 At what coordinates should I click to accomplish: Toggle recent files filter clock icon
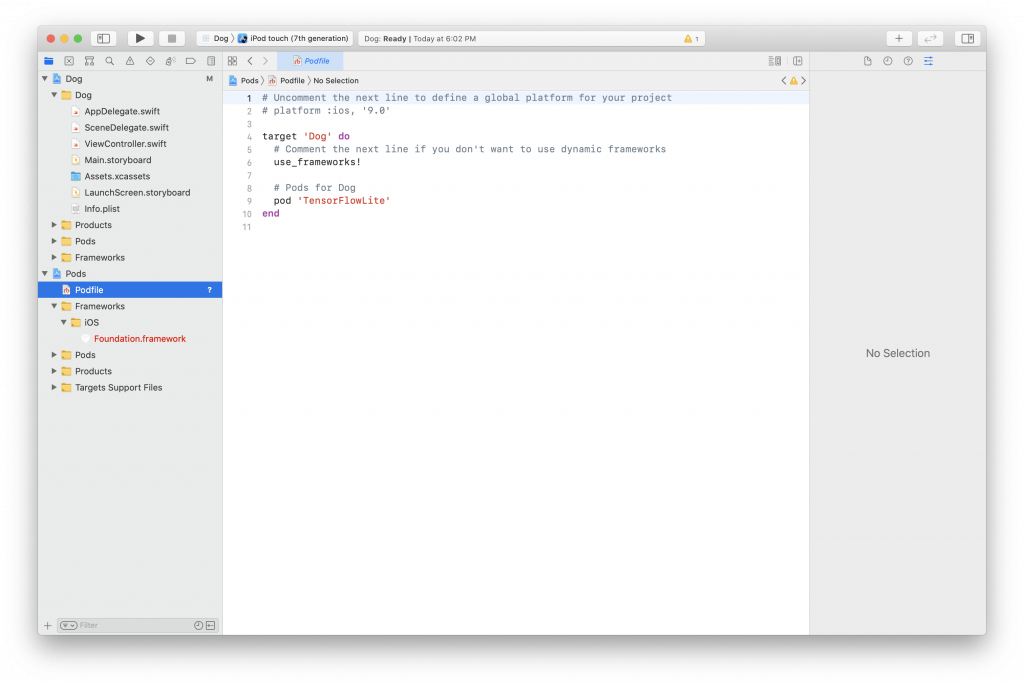pos(199,625)
